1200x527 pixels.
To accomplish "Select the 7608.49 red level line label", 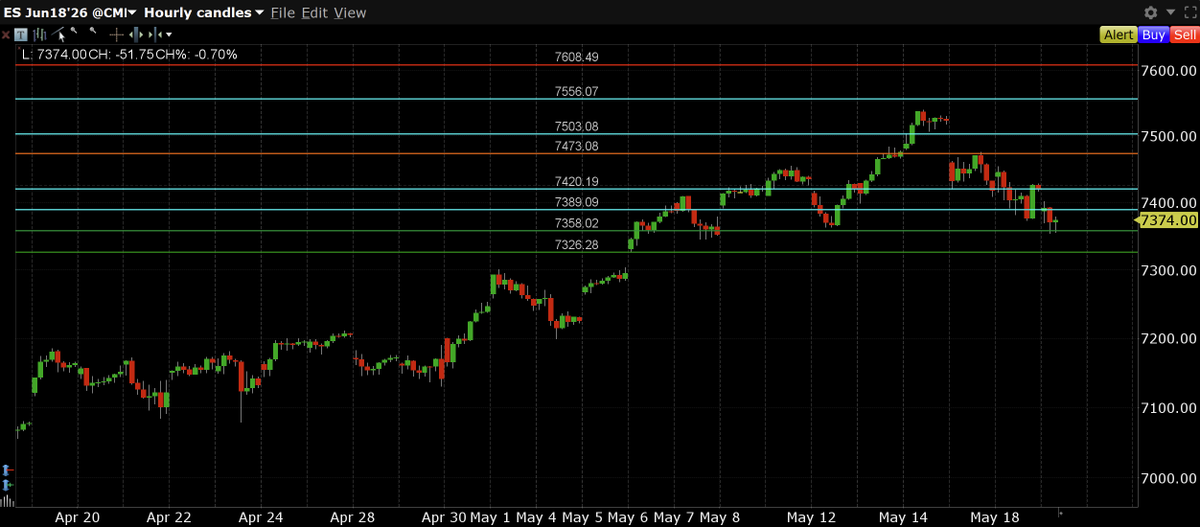I will (576, 57).
